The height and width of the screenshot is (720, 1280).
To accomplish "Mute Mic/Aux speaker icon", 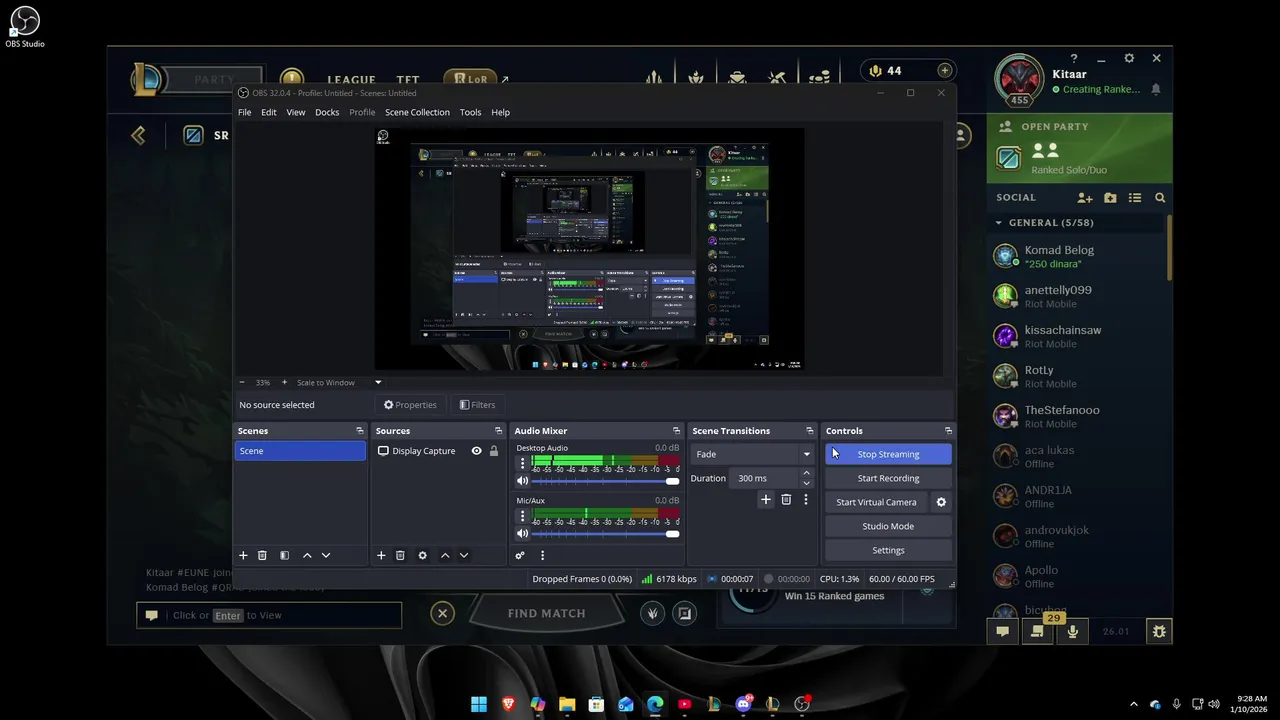I will point(522,534).
